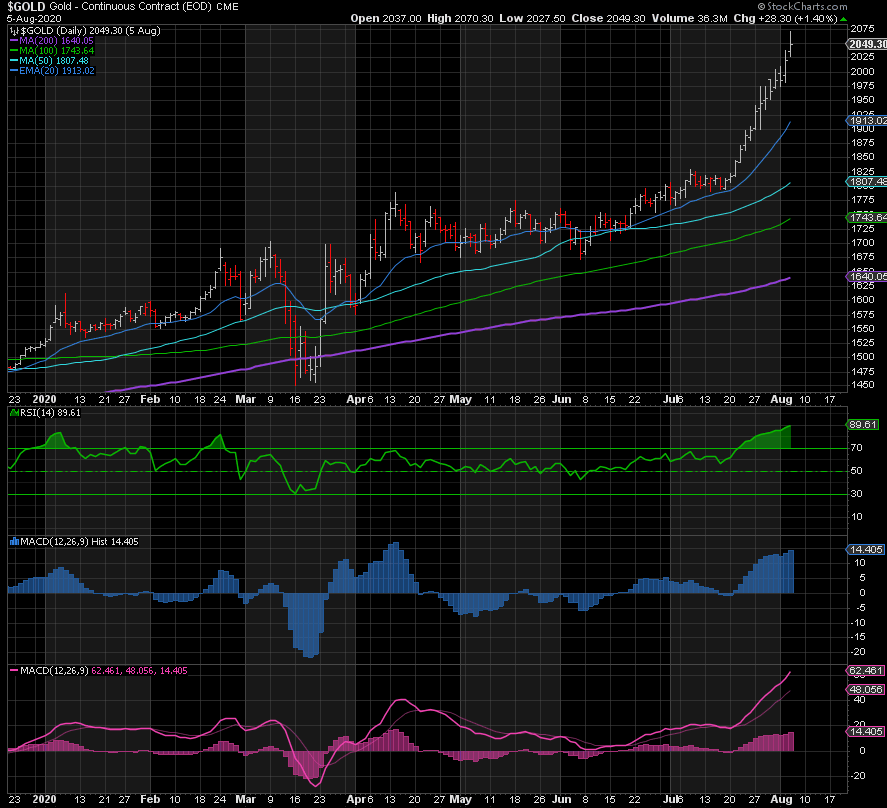887x808 pixels.
Task: Click the green MA(100) legend swatch
Action: click(14, 51)
